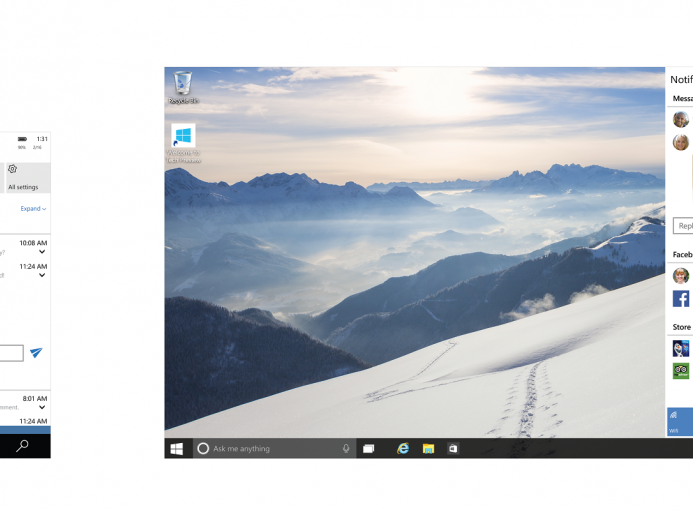Image resolution: width=693 pixels, height=510 pixels.
Task: Launch Internet Explorer from the taskbar
Action: 403,449
